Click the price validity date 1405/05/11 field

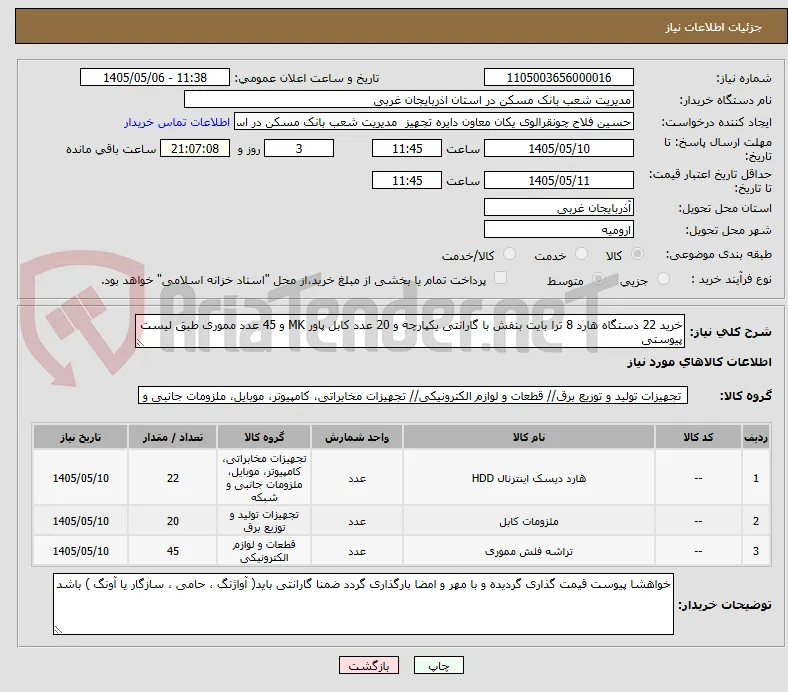pos(559,180)
